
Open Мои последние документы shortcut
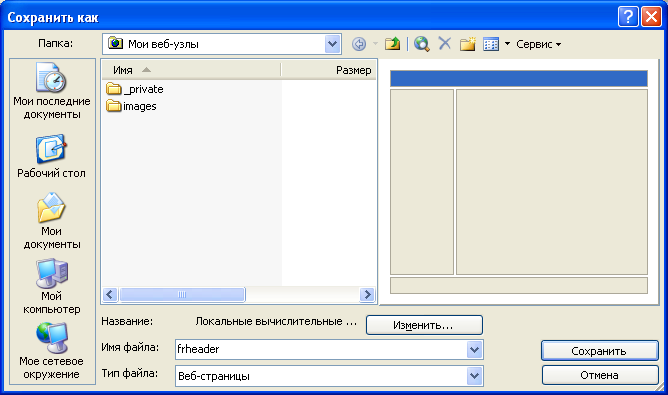coord(52,92)
